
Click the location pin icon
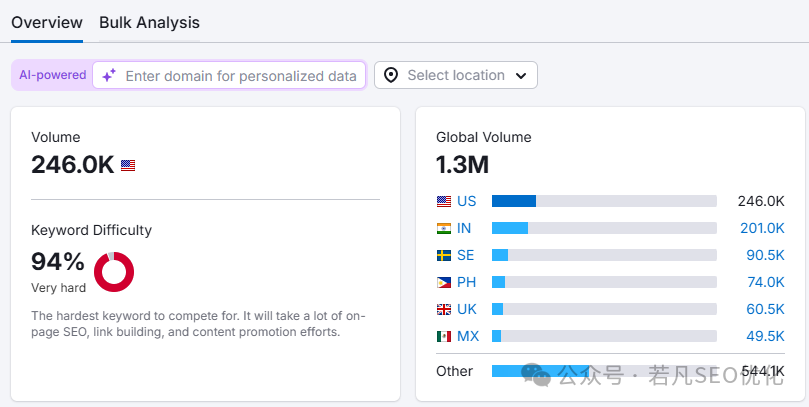(x=391, y=76)
